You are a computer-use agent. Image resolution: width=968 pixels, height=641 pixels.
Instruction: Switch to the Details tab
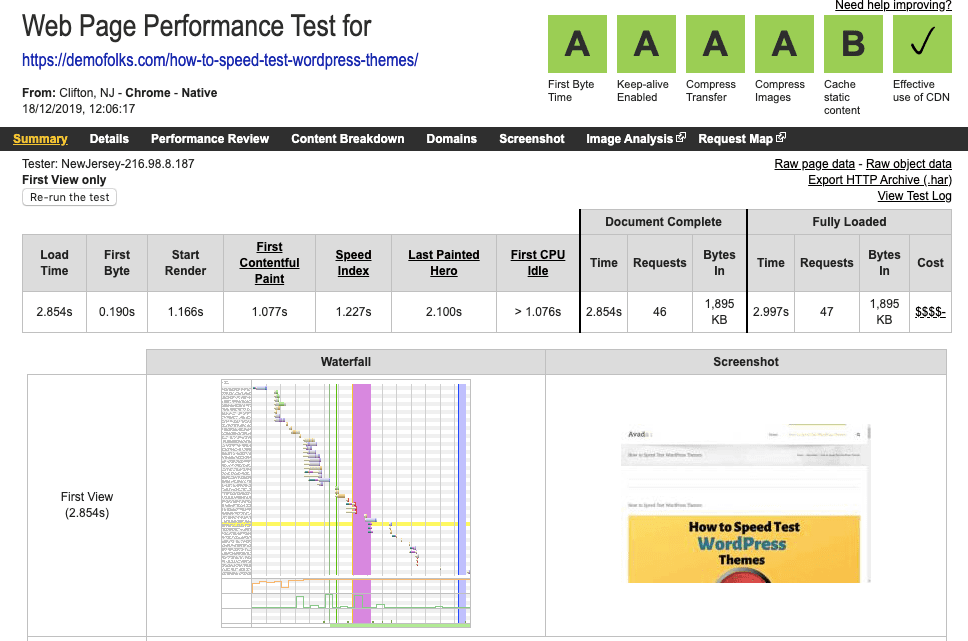click(109, 139)
